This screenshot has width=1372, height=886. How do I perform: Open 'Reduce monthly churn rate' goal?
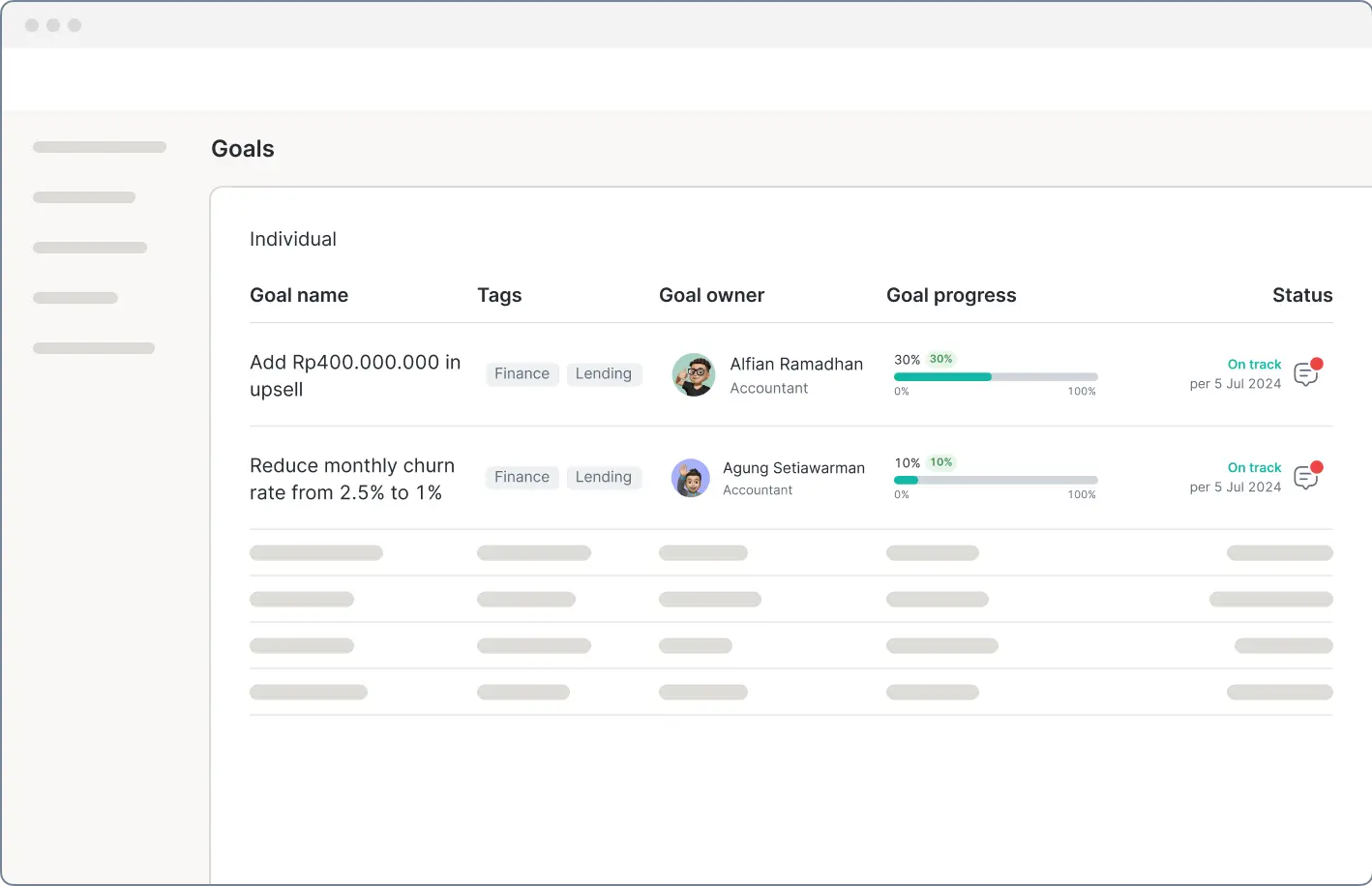click(351, 479)
